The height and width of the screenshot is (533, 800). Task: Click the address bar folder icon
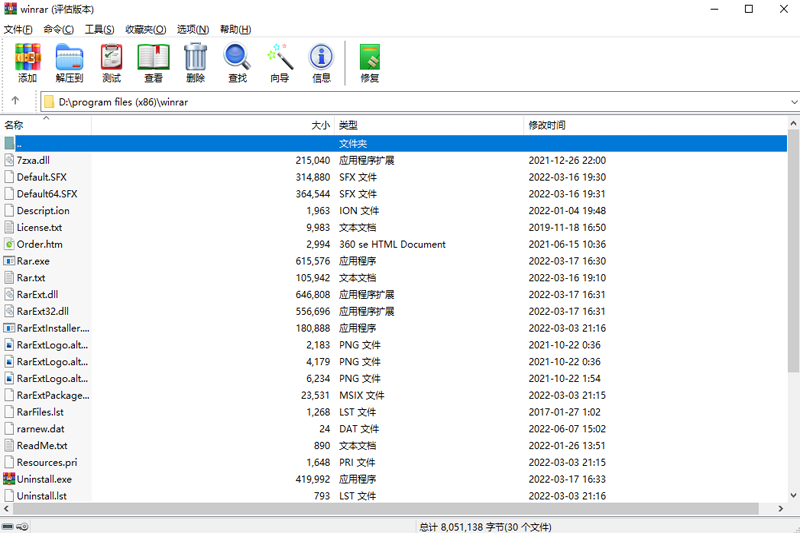[49, 102]
